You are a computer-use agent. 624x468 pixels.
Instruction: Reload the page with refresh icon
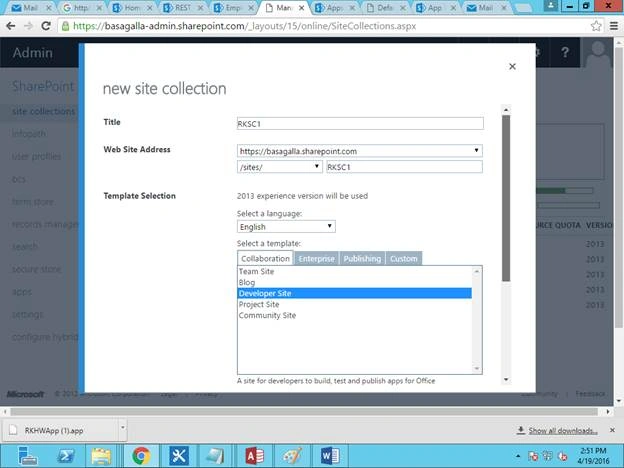[x=46, y=26]
